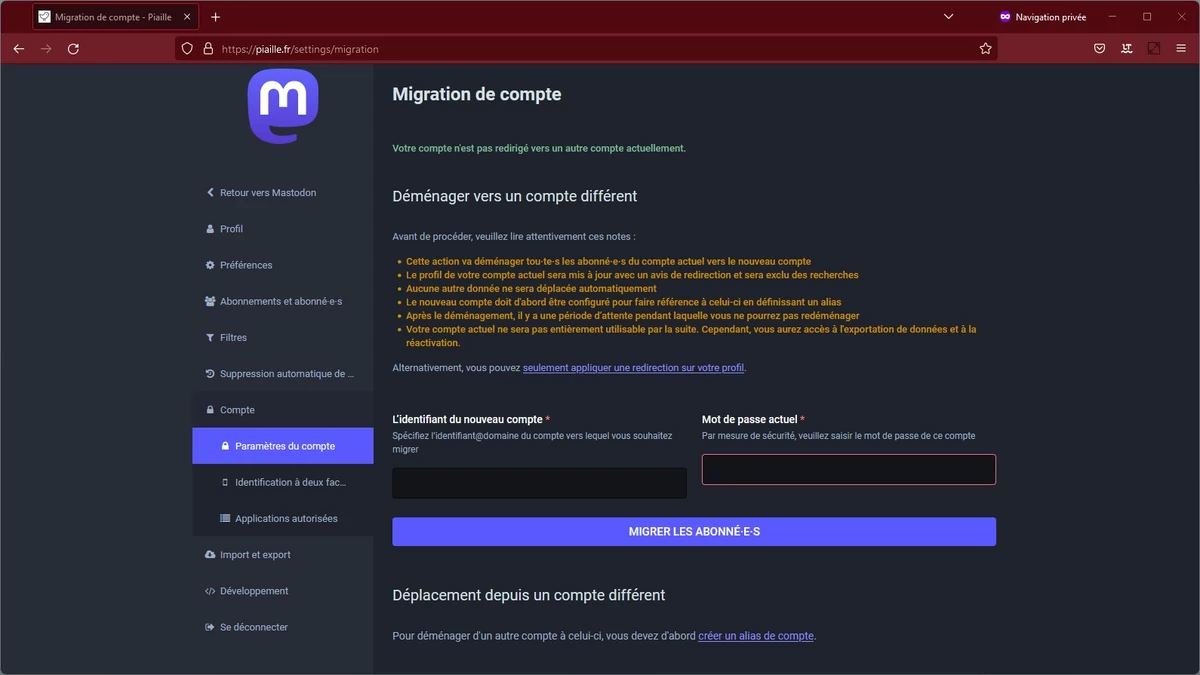The image size is (1200, 675).
Task: Click the code icon beside Développement
Action: tap(210, 591)
